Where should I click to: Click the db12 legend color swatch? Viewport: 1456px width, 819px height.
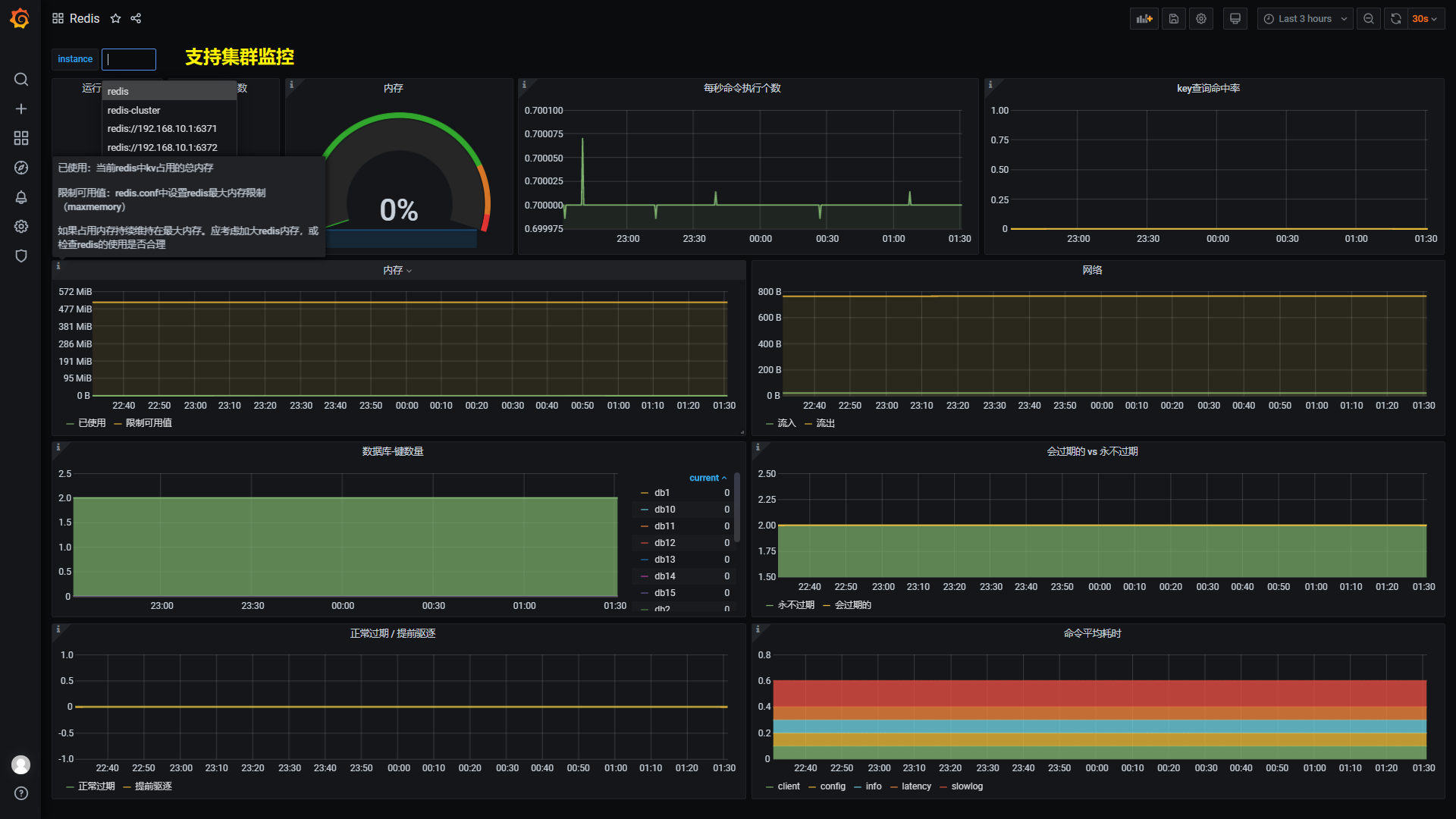click(645, 543)
